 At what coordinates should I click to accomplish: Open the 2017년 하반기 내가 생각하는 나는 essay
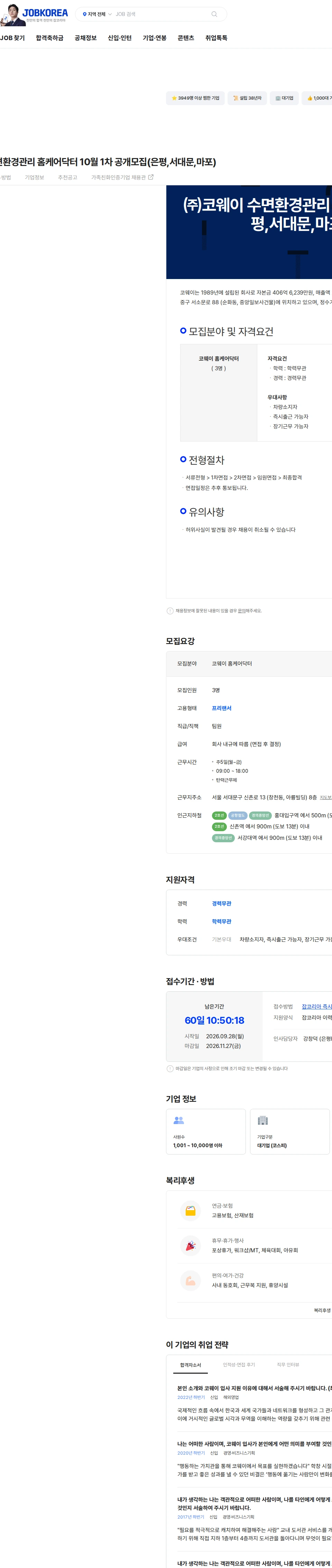tap(255, 1503)
